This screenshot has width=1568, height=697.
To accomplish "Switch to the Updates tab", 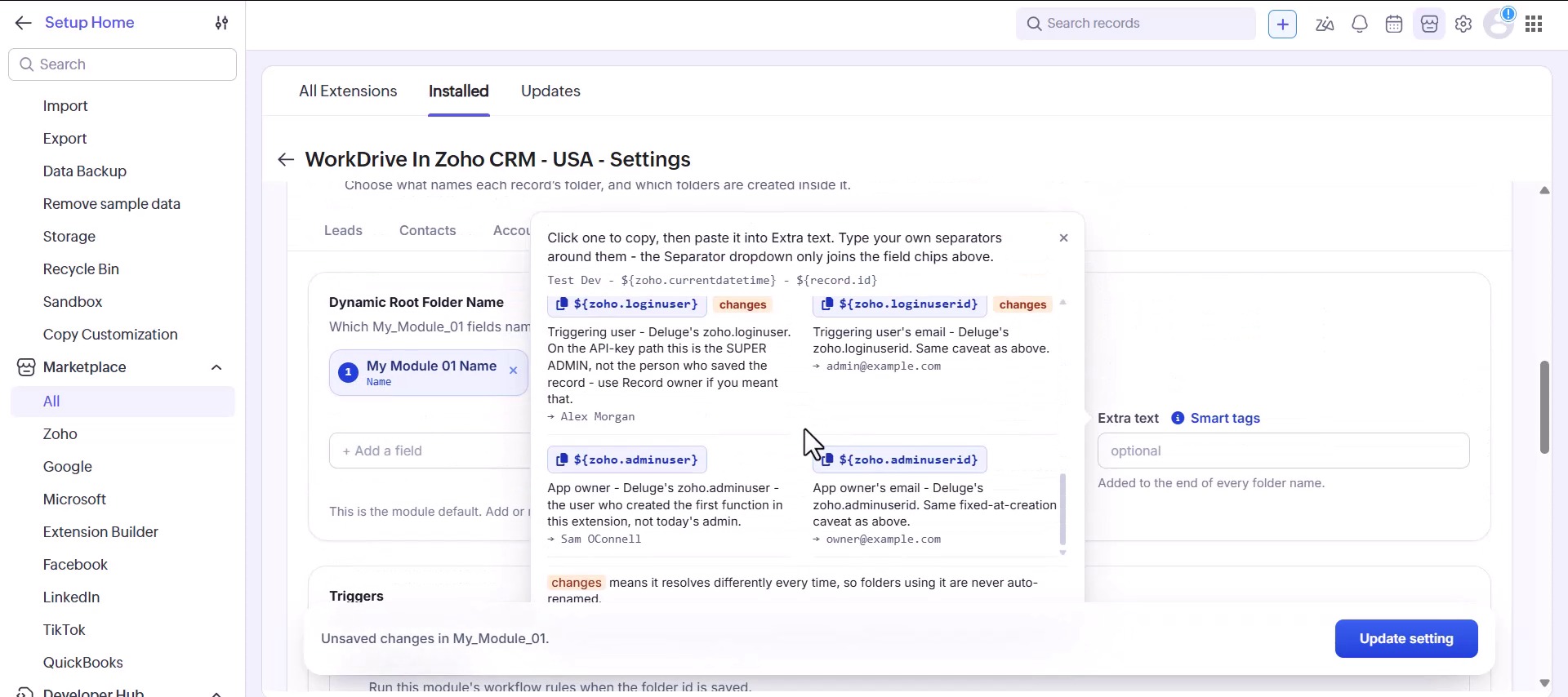I will point(550,91).
